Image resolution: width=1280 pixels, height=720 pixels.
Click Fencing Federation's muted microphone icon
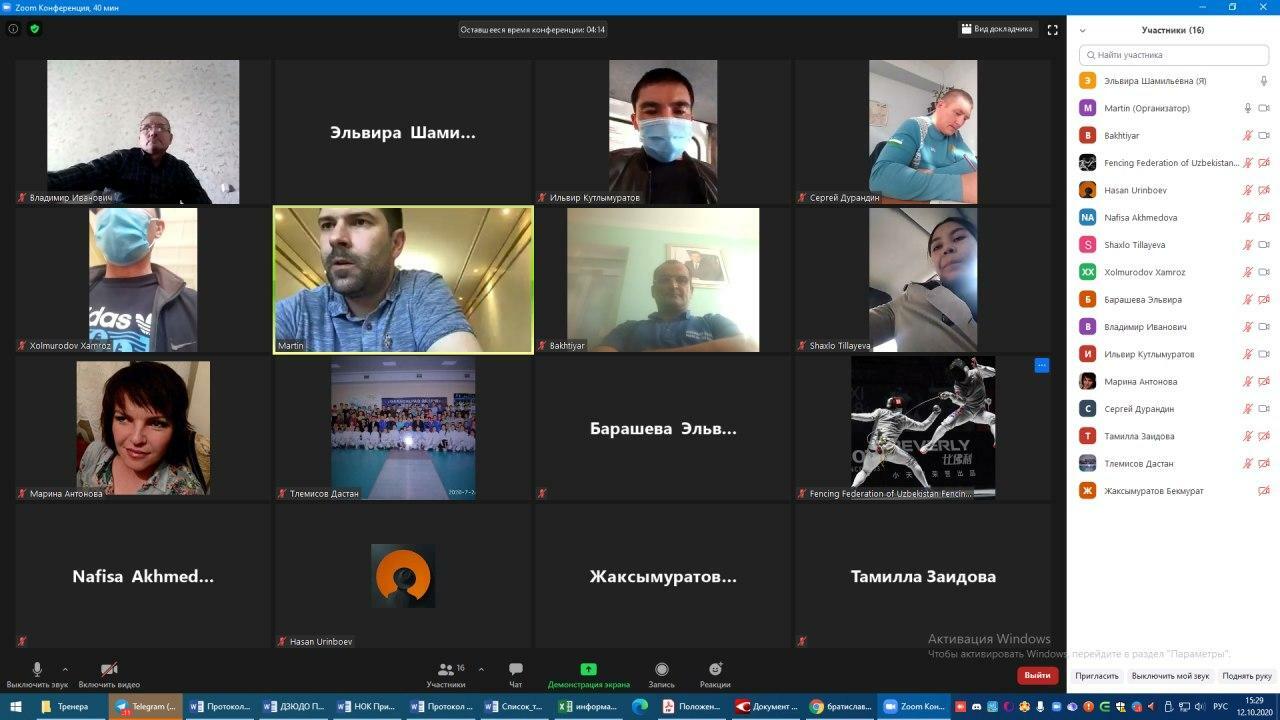(1248, 163)
